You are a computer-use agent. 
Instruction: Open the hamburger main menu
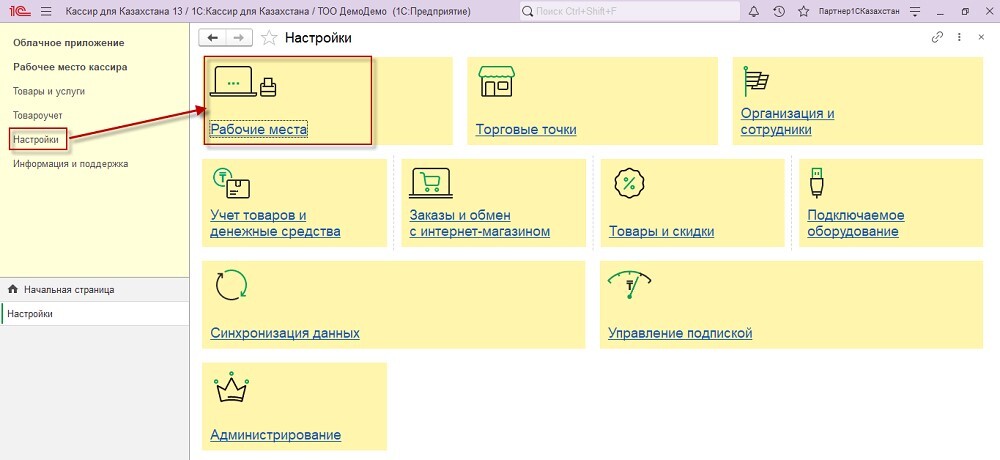(x=46, y=11)
